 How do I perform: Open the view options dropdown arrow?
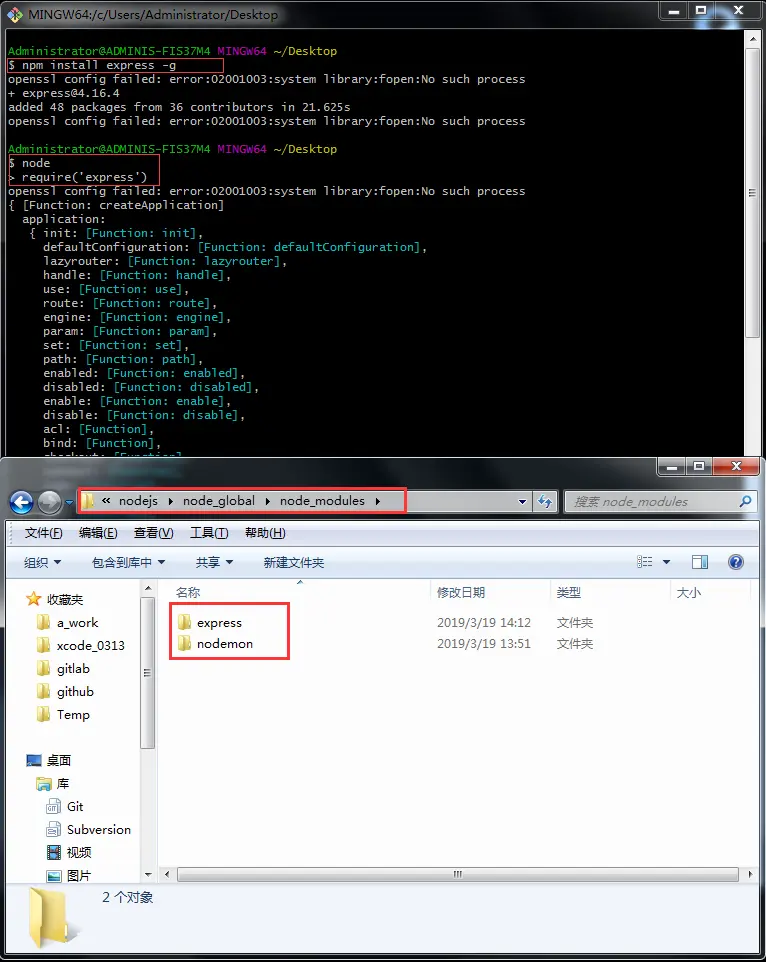pyautogui.click(x=667, y=562)
